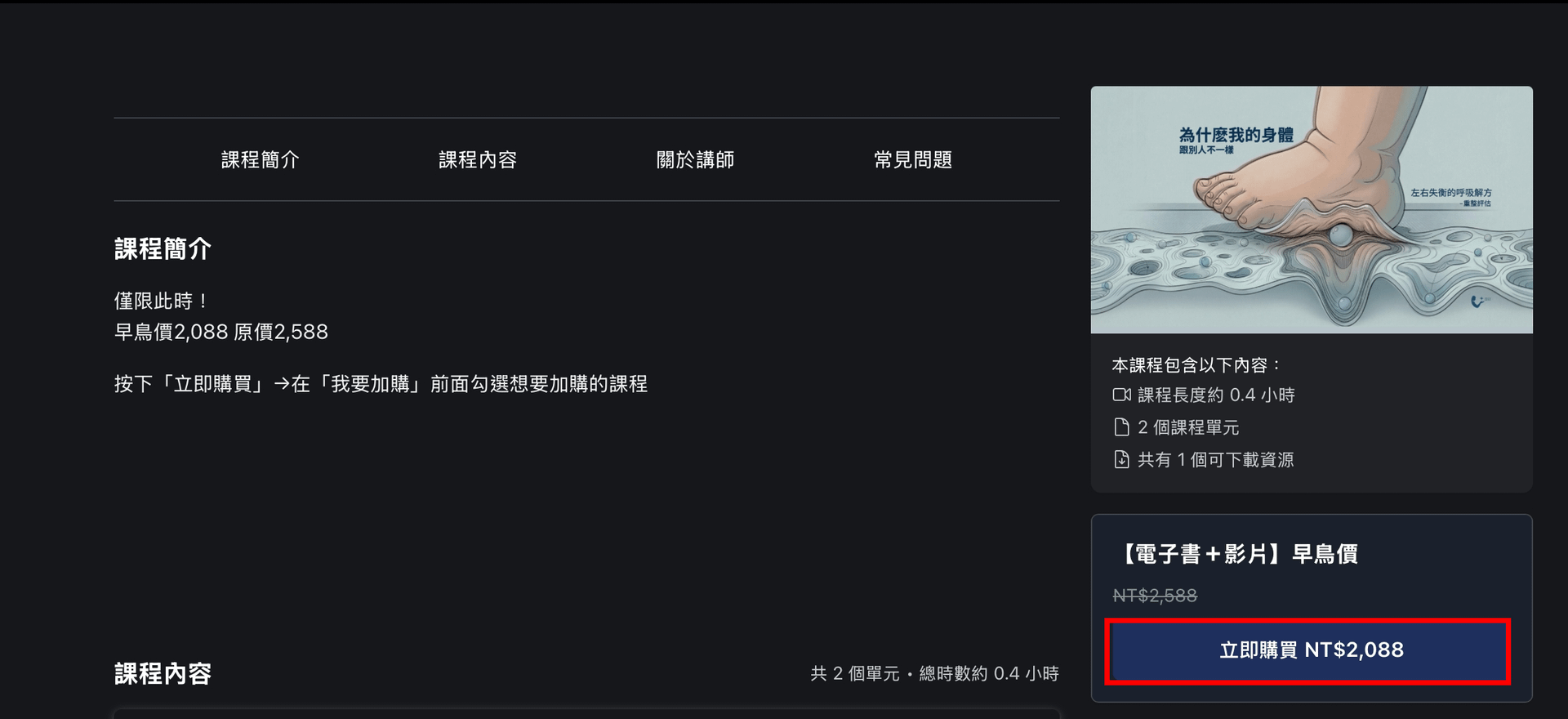1568x719 pixels.
Task: Click the document icon next to 2 個課程單元
Action: (1122, 427)
